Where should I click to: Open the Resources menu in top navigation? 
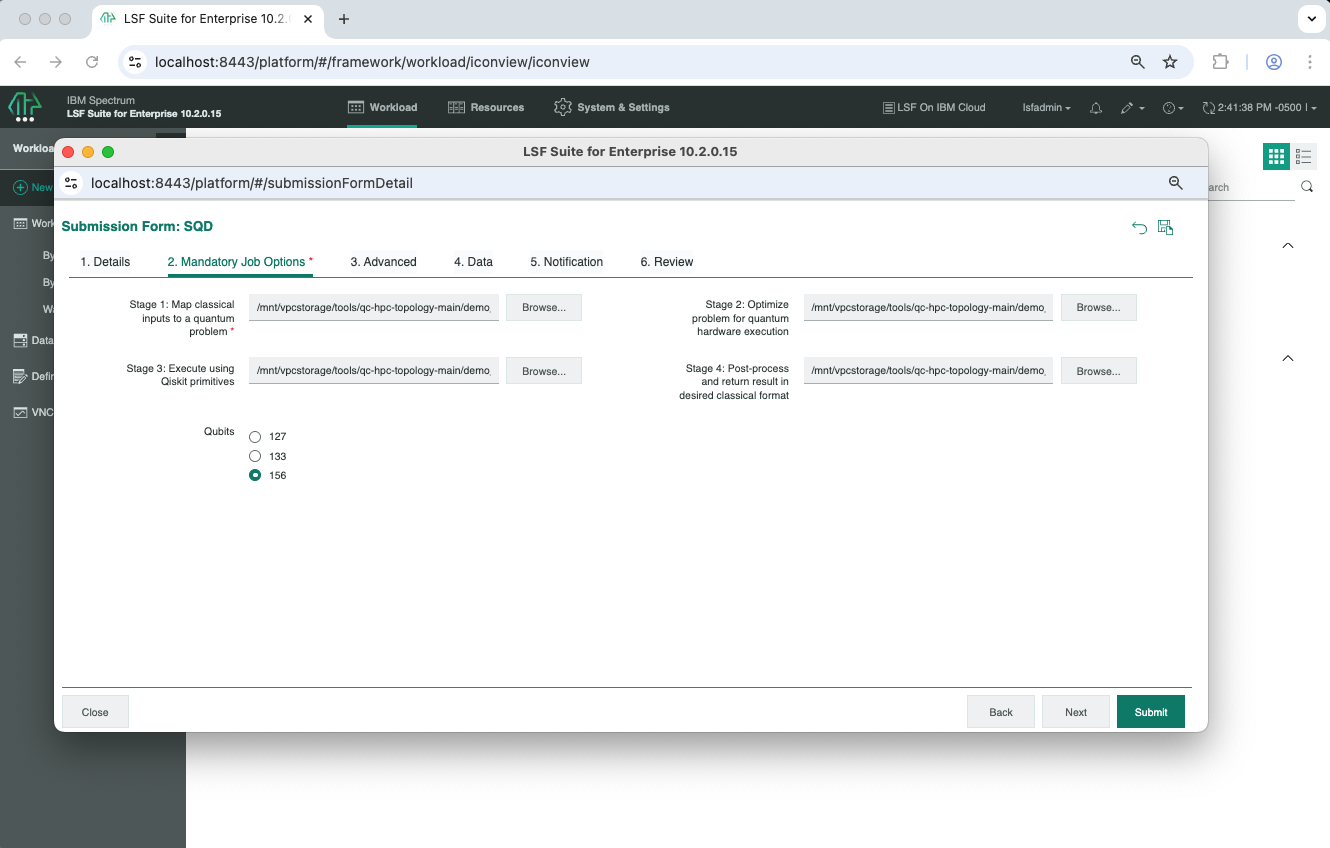[x=486, y=108]
